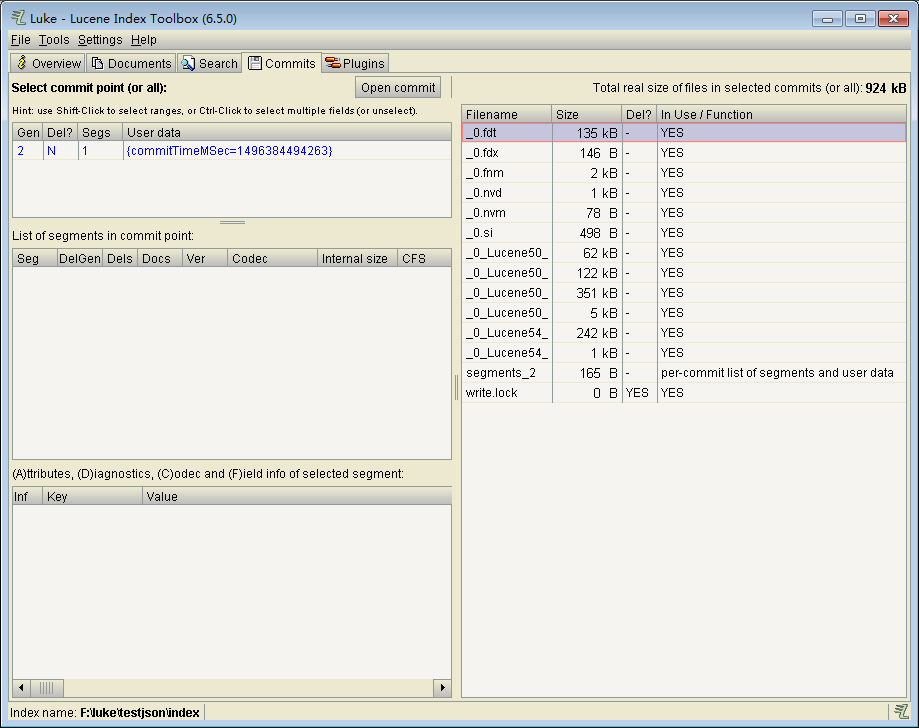The height and width of the screenshot is (728, 919).
Task: Switch to the Plugins tab
Action: (355, 63)
